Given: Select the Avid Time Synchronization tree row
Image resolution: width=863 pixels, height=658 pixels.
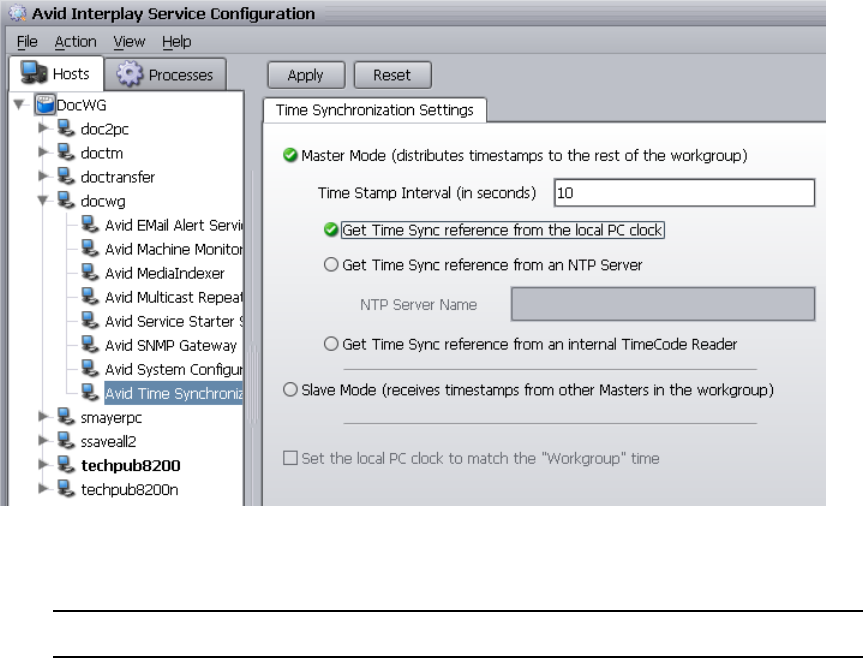Looking at the screenshot, I should tap(173, 393).
